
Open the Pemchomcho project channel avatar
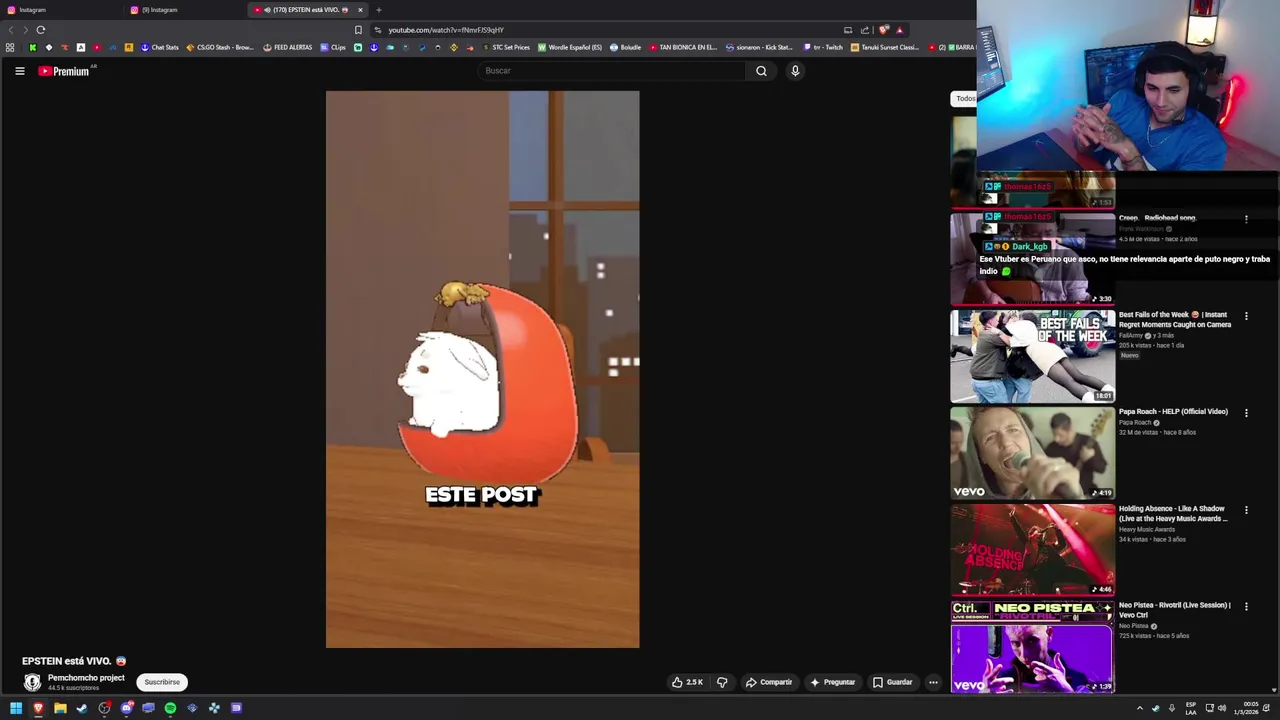coord(32,682)
